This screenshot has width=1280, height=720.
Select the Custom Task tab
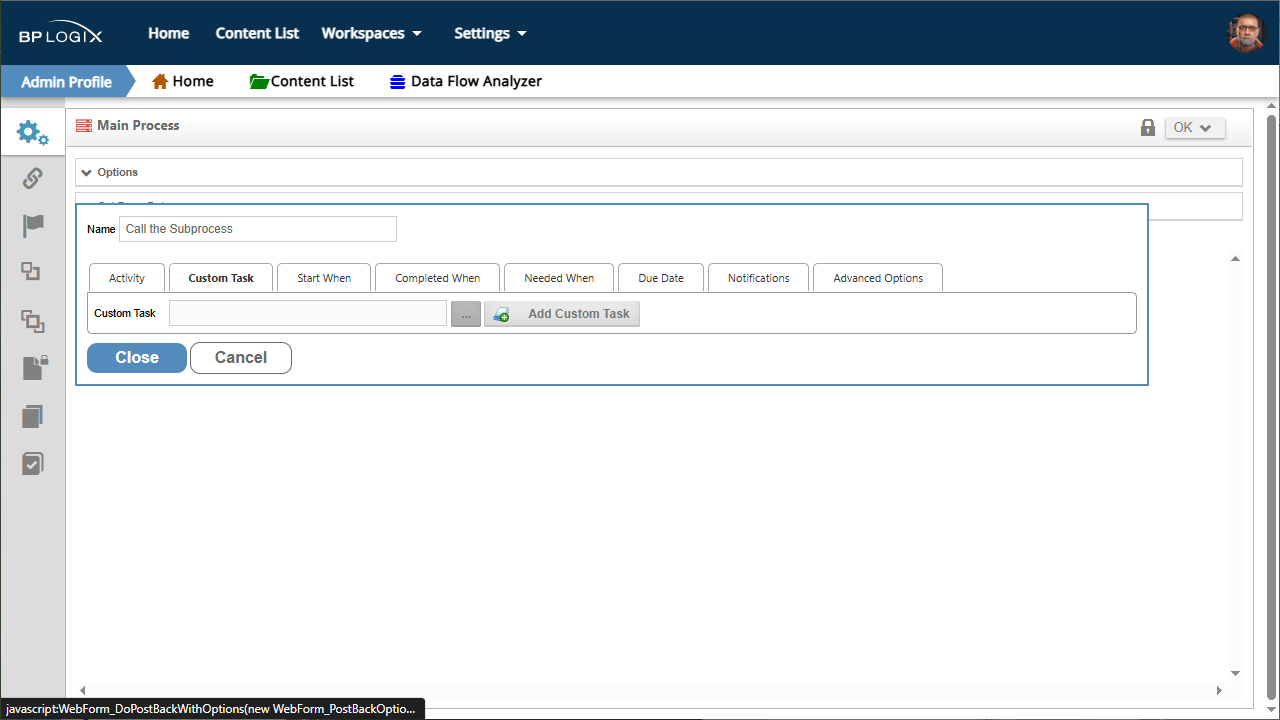point(221,278)
